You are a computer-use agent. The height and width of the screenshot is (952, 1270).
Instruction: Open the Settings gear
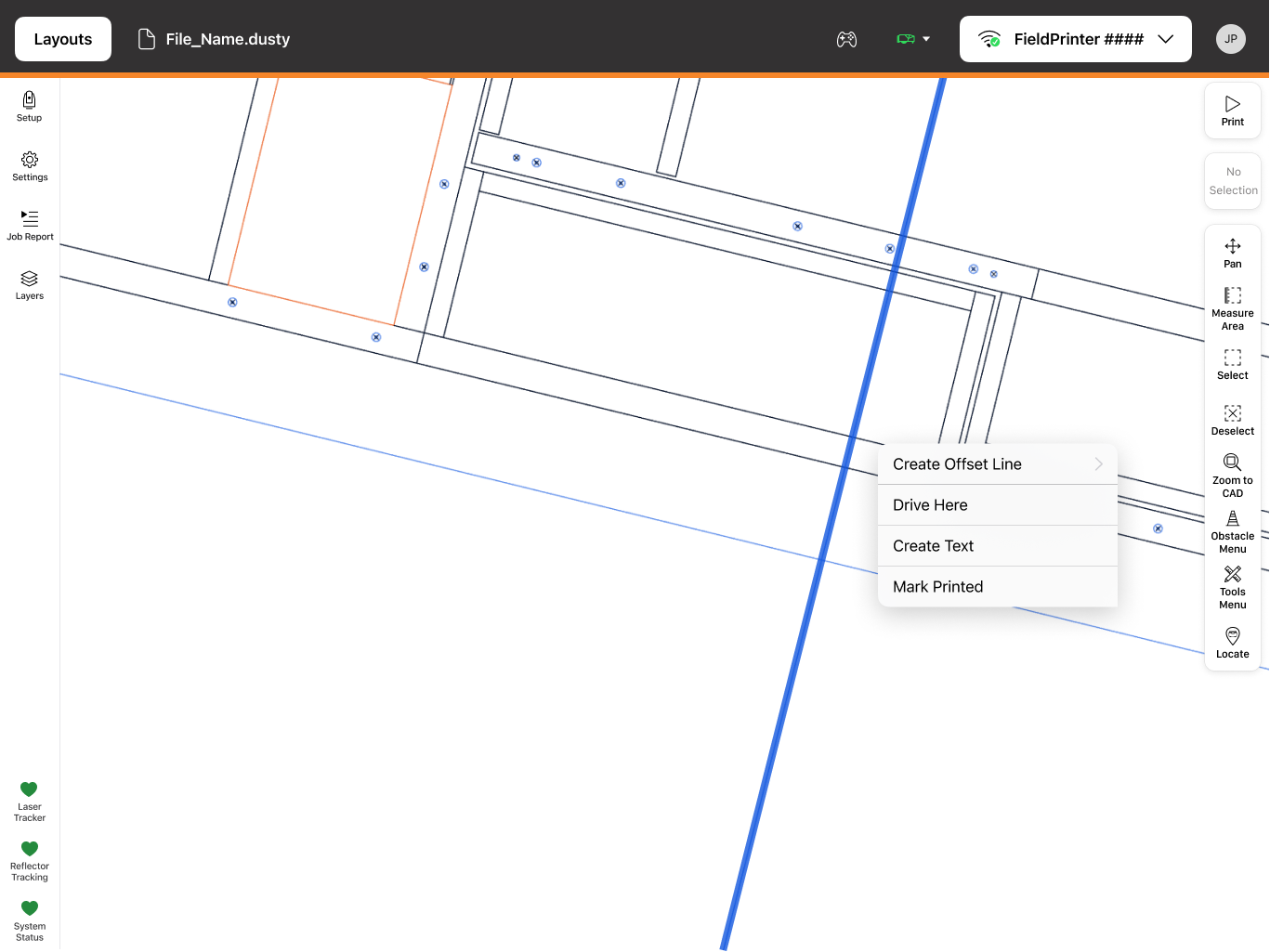pos(30,166)
